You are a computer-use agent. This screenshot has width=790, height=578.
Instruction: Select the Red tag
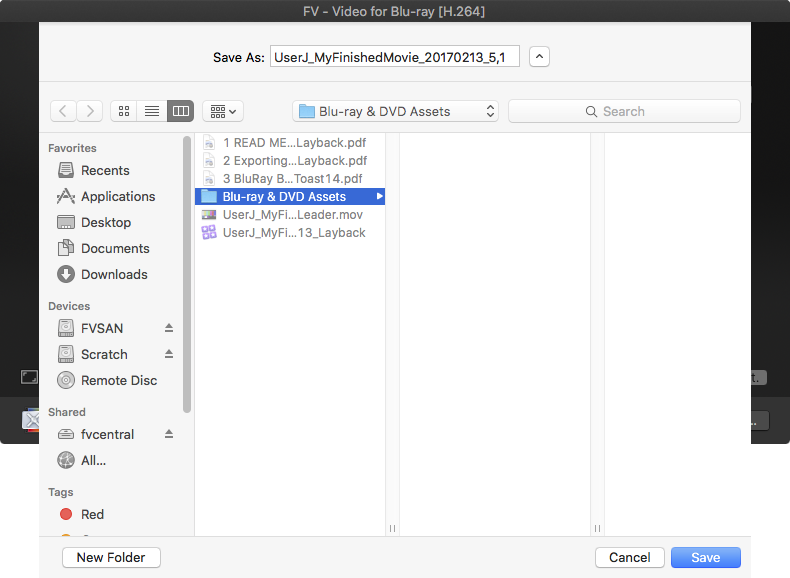coord(92,515)
